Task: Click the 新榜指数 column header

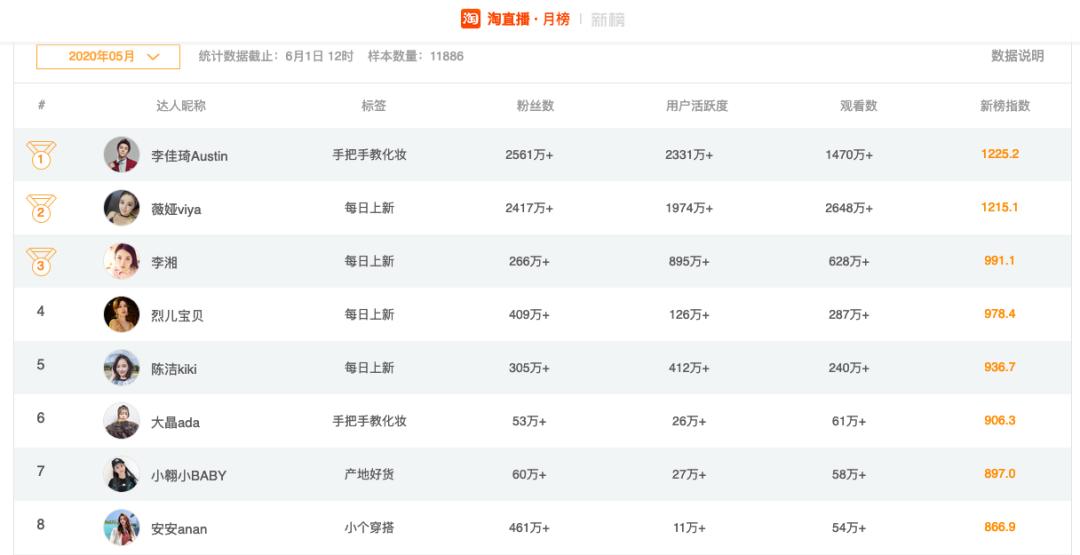Action: (x=1005, y=106)
